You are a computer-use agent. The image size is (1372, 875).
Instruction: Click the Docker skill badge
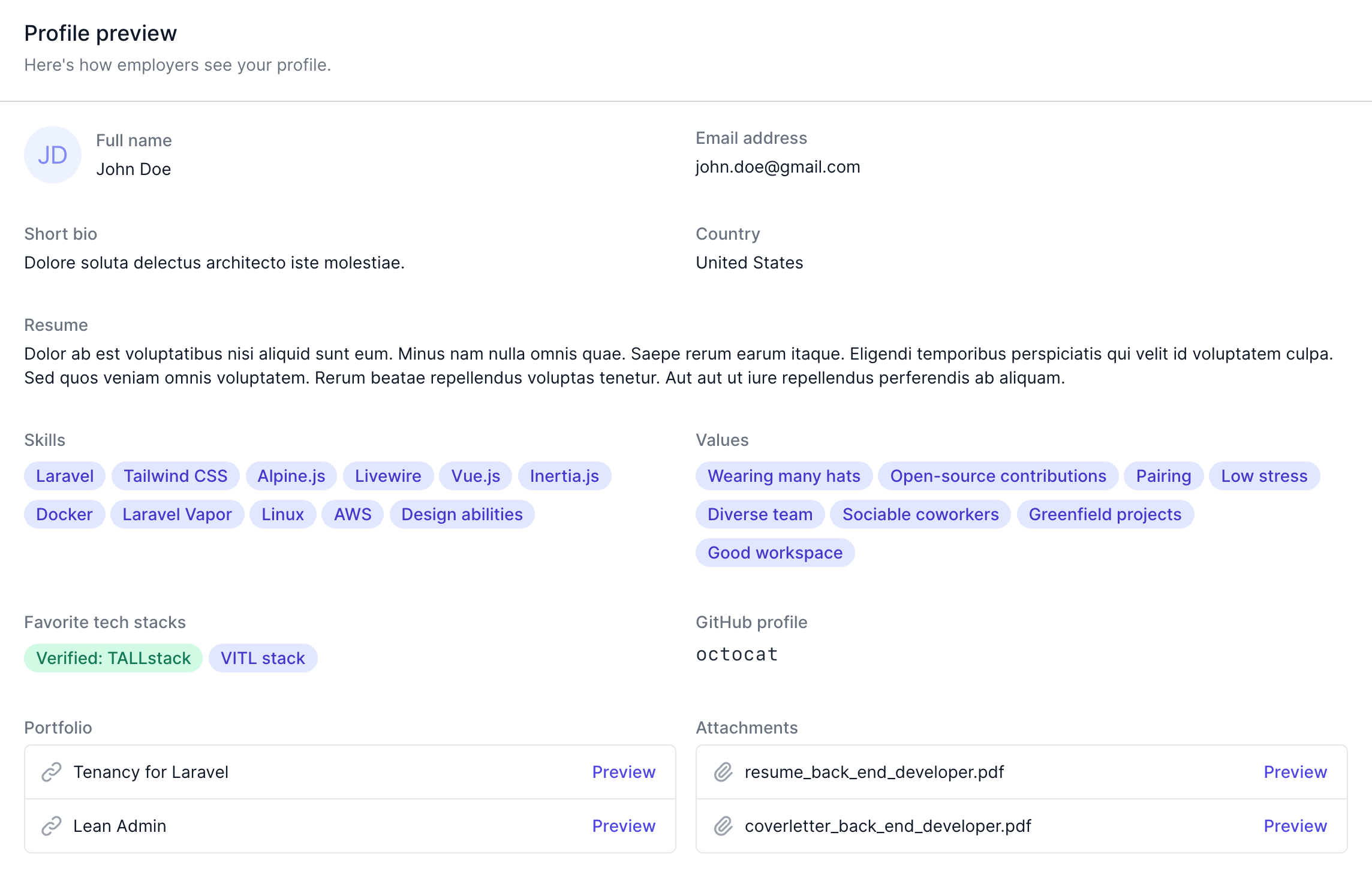click(x=64, y=514)
